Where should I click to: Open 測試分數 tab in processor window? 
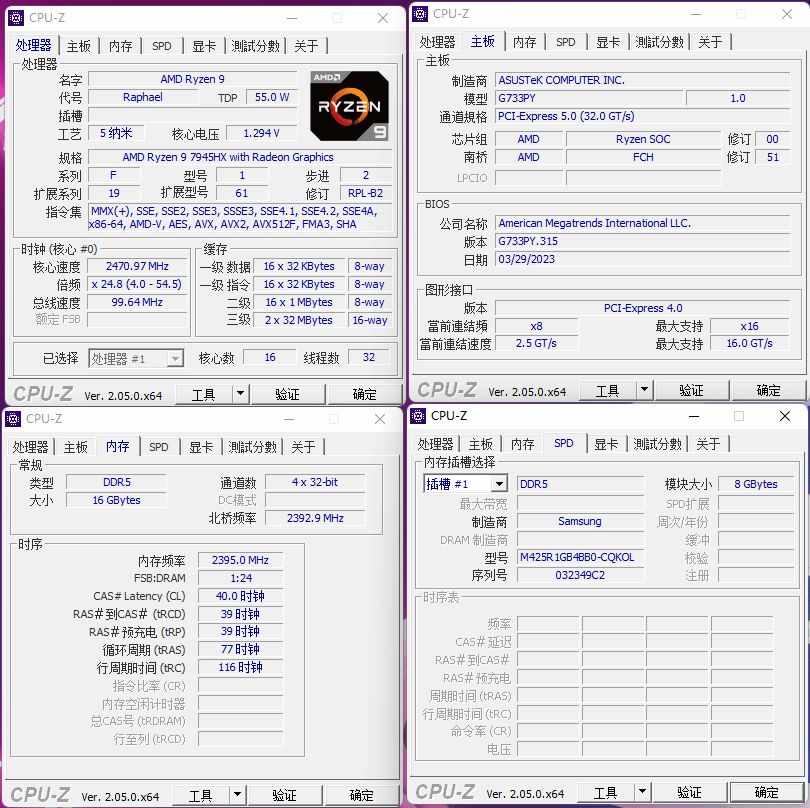[x=255, y=46]
